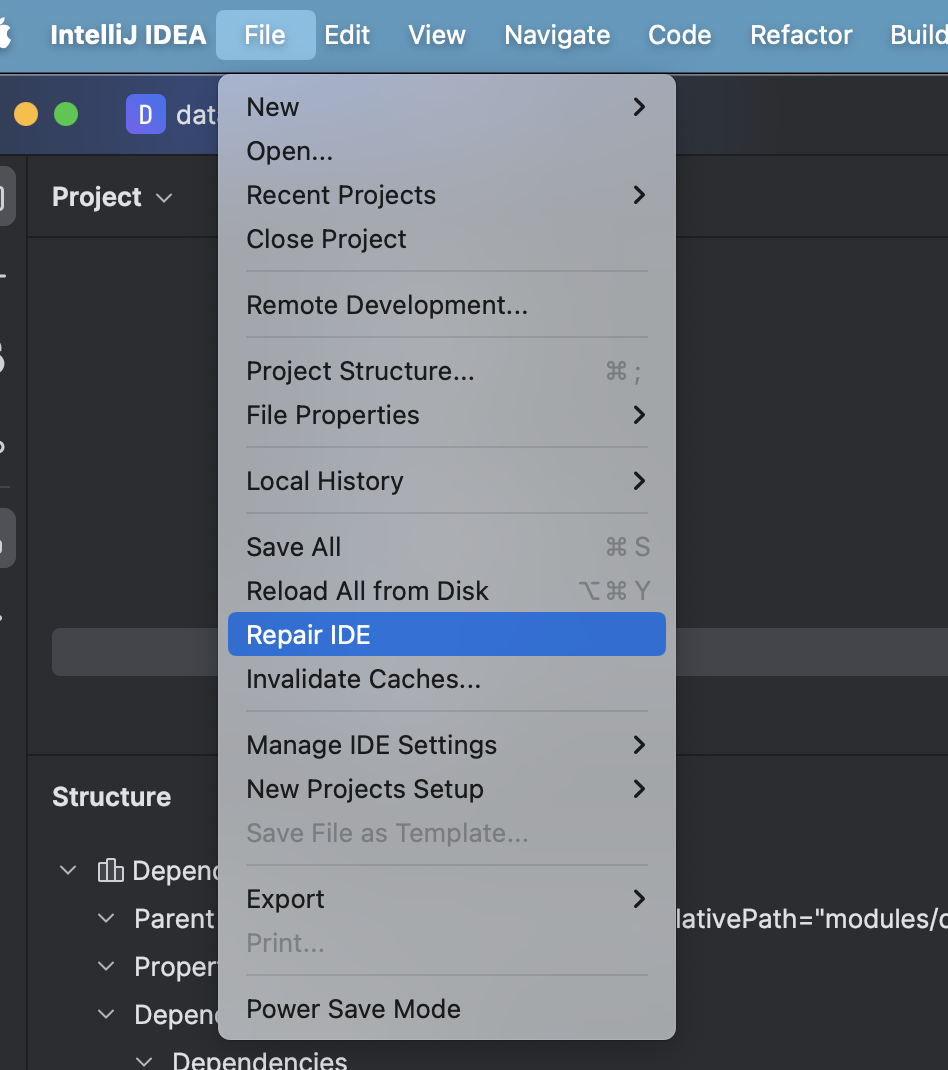Screen dimensions: 948x1070
Task: Open the Refactor menu
Action: pos(801,35)
